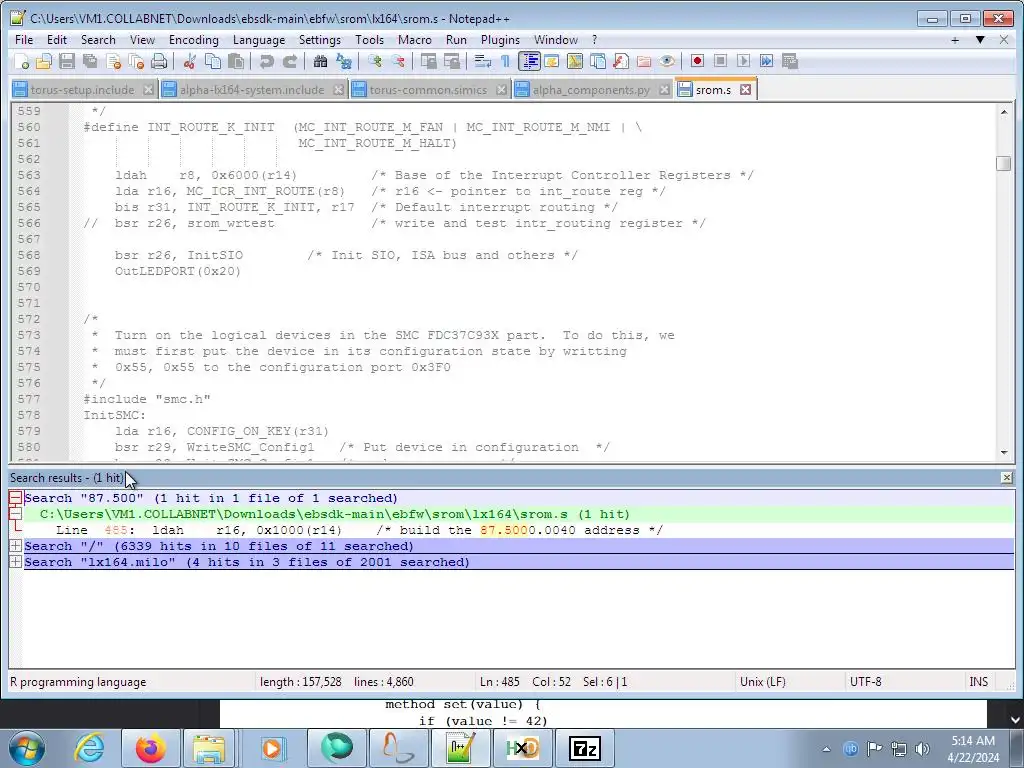Toggle word wrap in editor
This screenshot has width=1024, height=768.
tap(483, 61)
